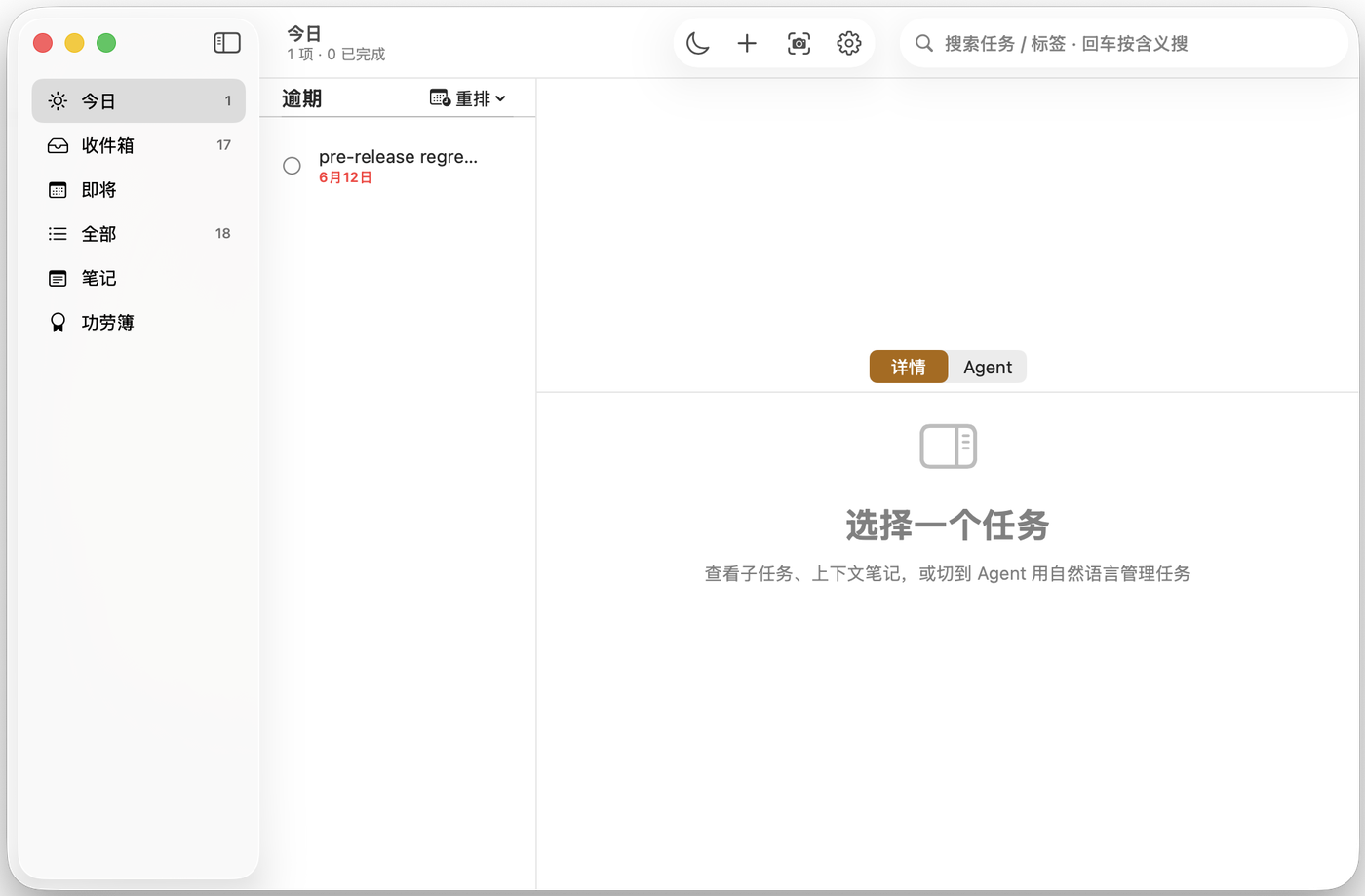The width and height of the screenshot is (1365, 896).
Task: Maximize the window with green button
Action: [x=107, y=43]
